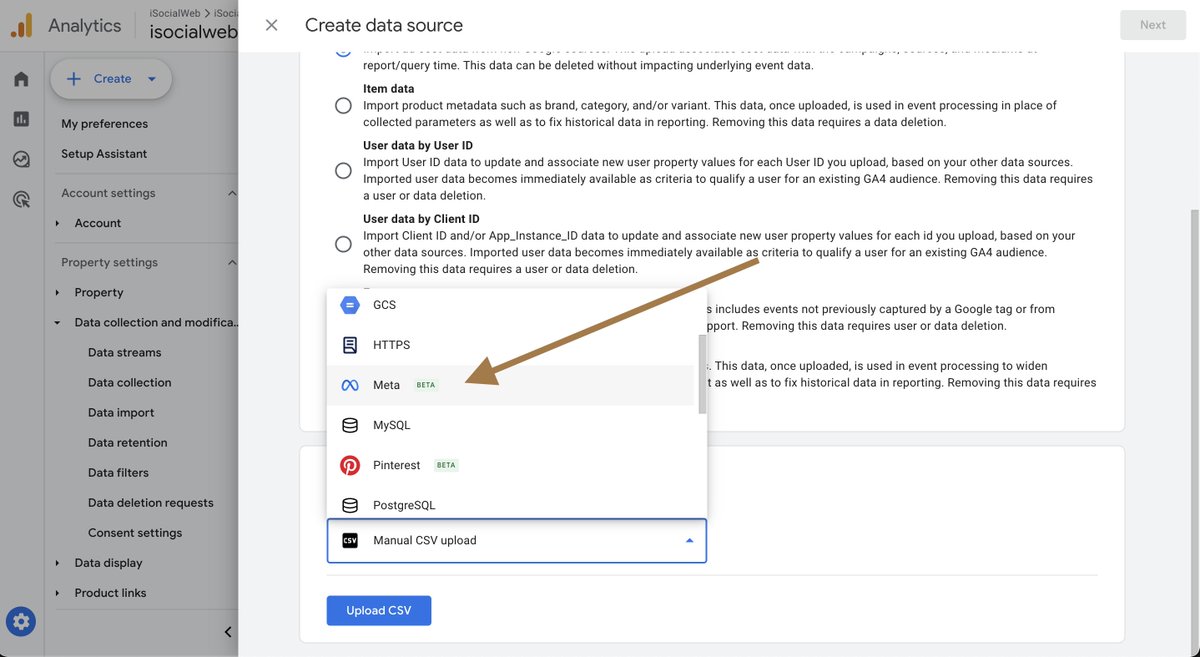Screen dimensions: 1200x657
Task: Open the Advertising target icon
Action: pyautogui.click(x=21, y=199)
